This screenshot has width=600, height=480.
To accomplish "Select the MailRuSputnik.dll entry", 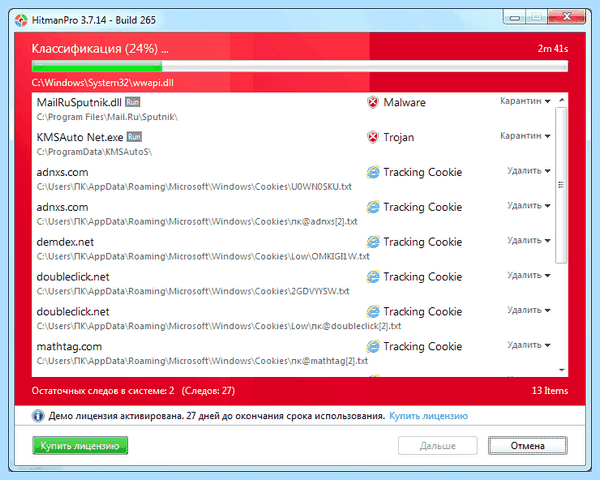I will coord(293,109).
